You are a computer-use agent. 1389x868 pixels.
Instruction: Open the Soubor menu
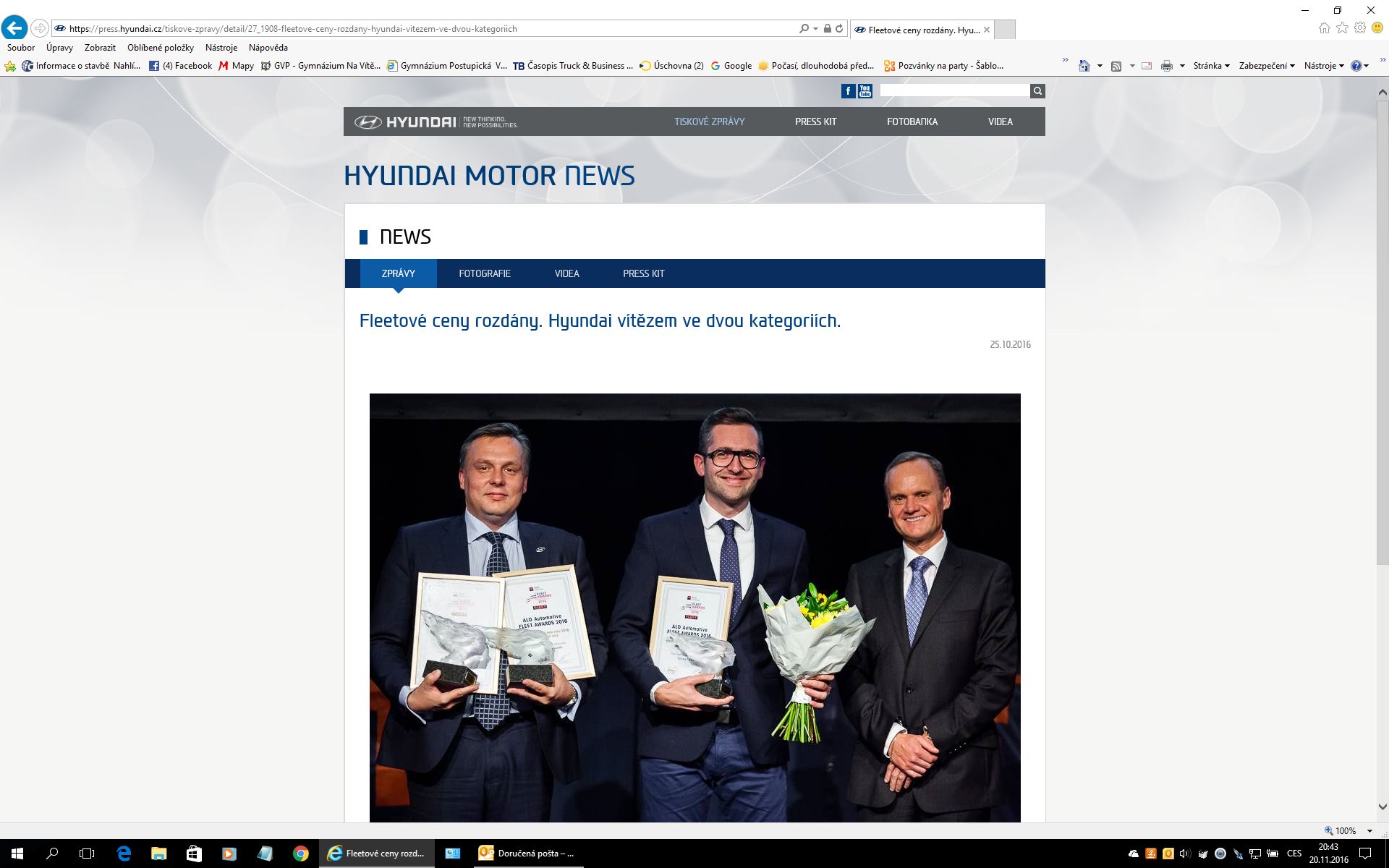point(21,48)
